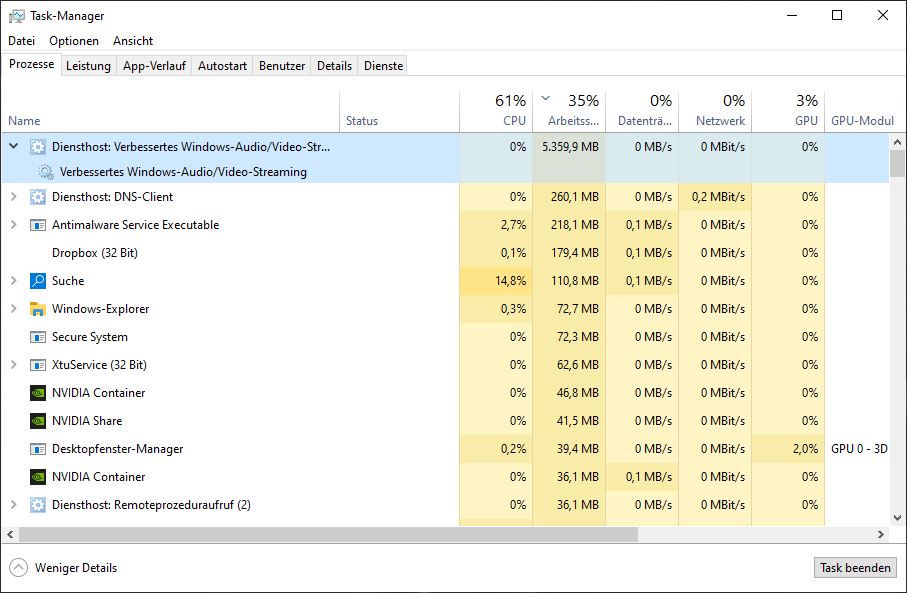Select the Dropbox (32 Bit) process row
This screenshot has width=907, height=593.
click(x=445, y=253)
